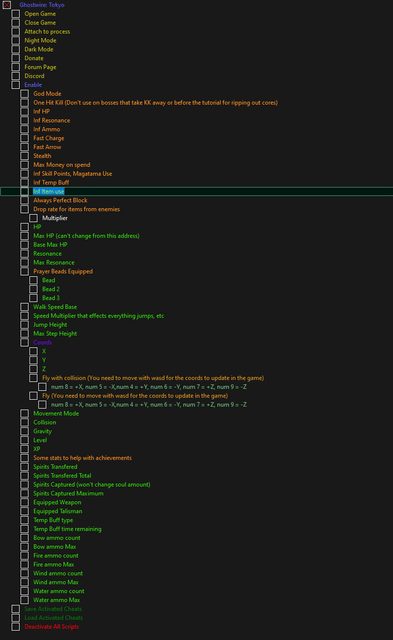Enable Inf Ammo checkbox
The width and height of the screenshot is (393, 640).
point(24,129)
